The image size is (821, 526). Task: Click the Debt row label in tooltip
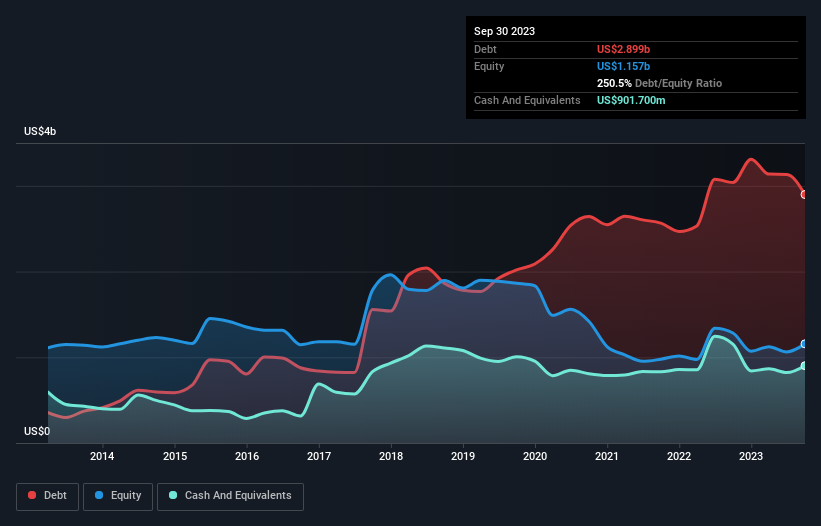[x=485, y=49]
